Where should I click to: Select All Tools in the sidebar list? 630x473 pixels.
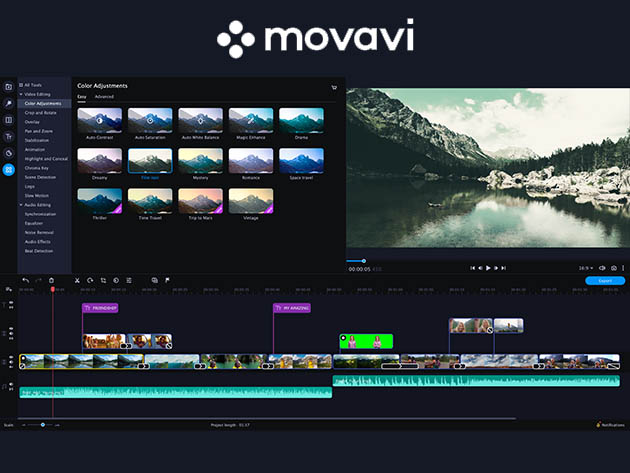[x=33, y=85]
